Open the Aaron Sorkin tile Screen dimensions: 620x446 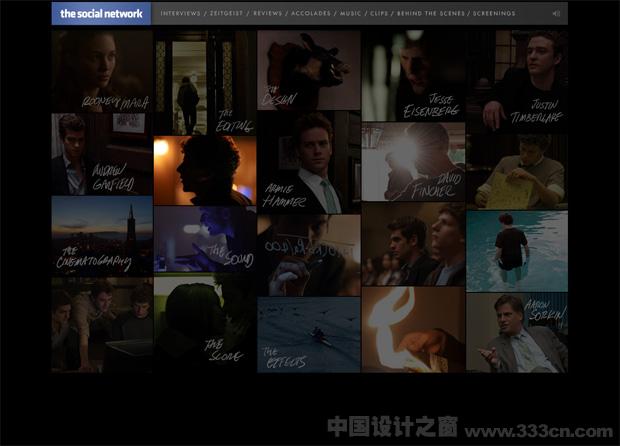tap(517, 333)
